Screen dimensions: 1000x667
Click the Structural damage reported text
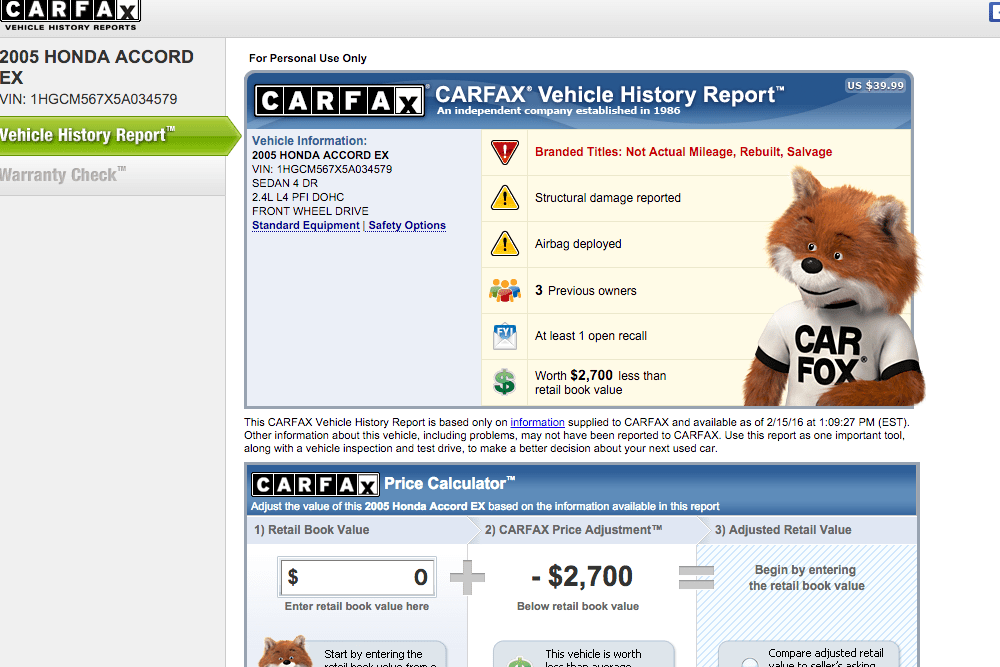coord(608,198)
